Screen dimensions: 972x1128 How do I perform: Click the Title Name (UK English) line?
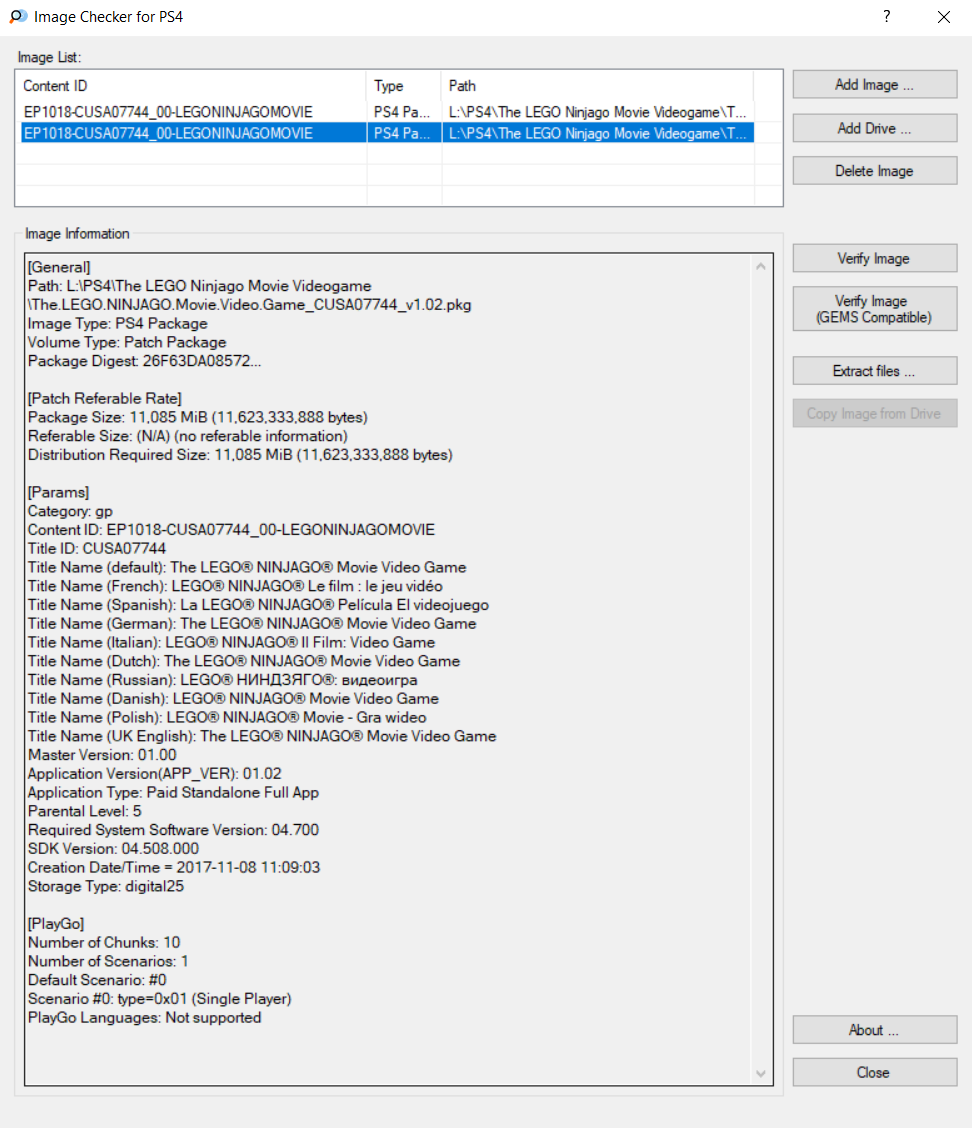[x=262, y=735]
